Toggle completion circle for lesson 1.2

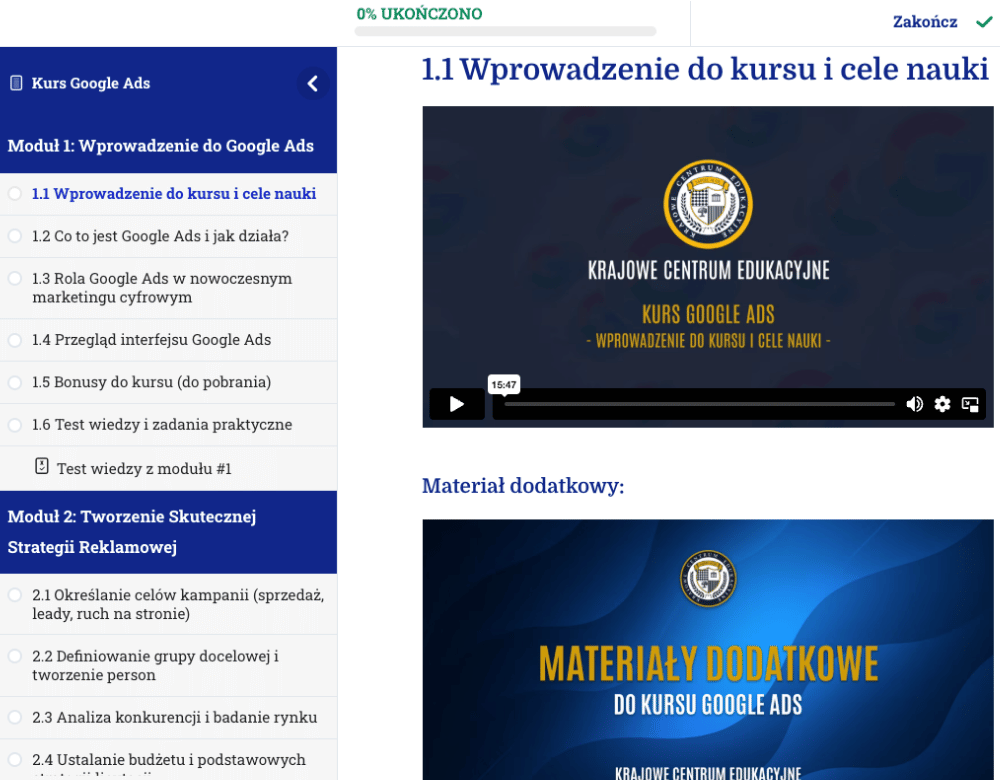click(15, 236)
